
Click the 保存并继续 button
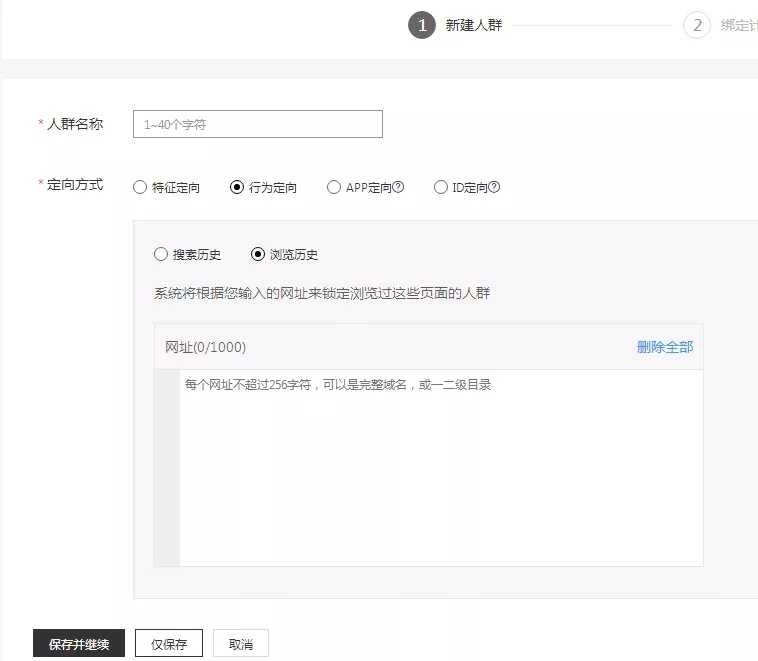(x=79, y=643)
